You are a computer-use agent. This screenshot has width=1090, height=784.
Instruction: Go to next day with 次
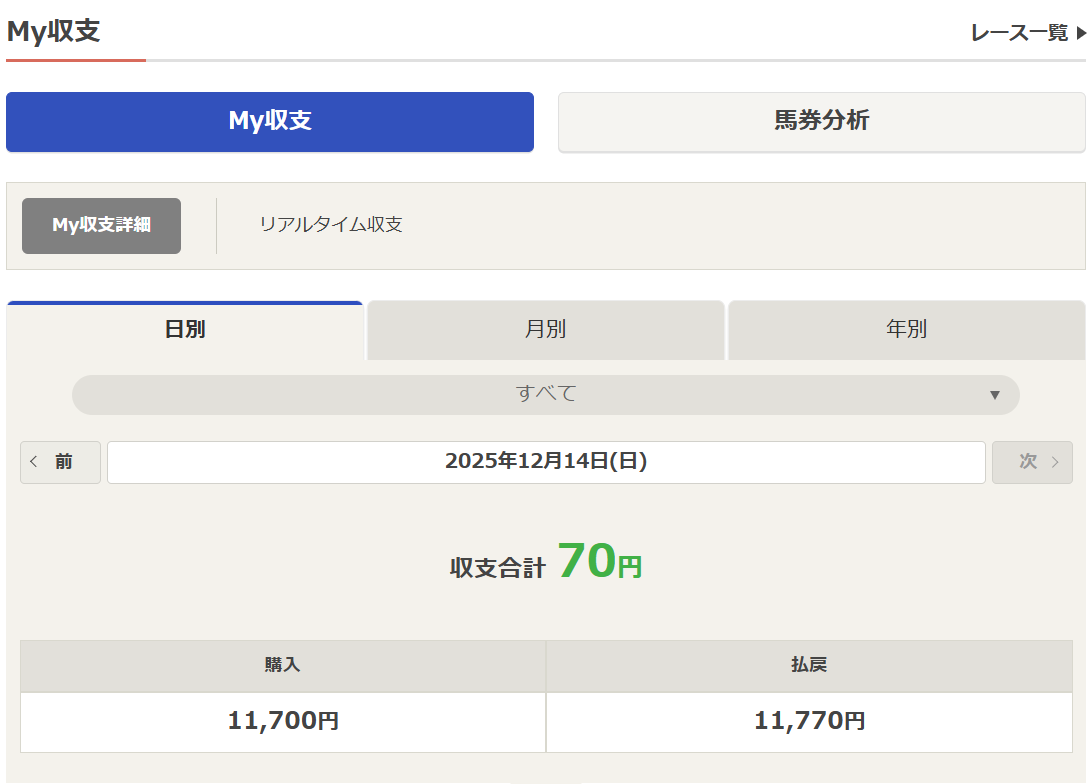[1031, 462]
